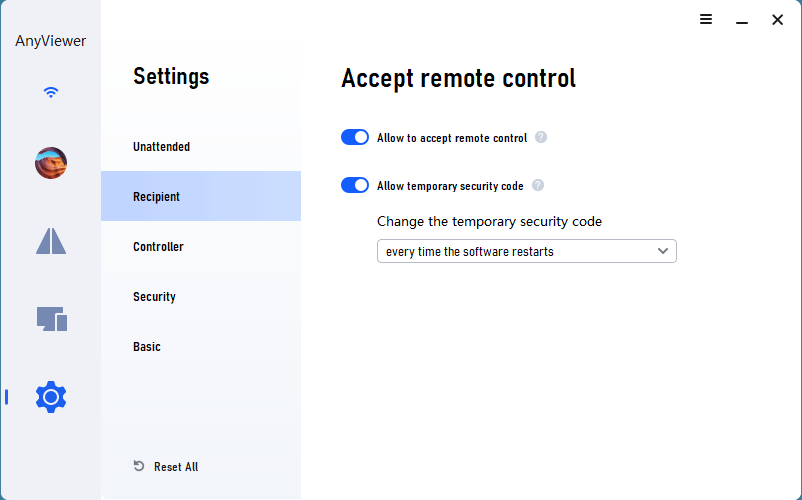Click the dropdown chevron arrow

[x=663, y=251]
